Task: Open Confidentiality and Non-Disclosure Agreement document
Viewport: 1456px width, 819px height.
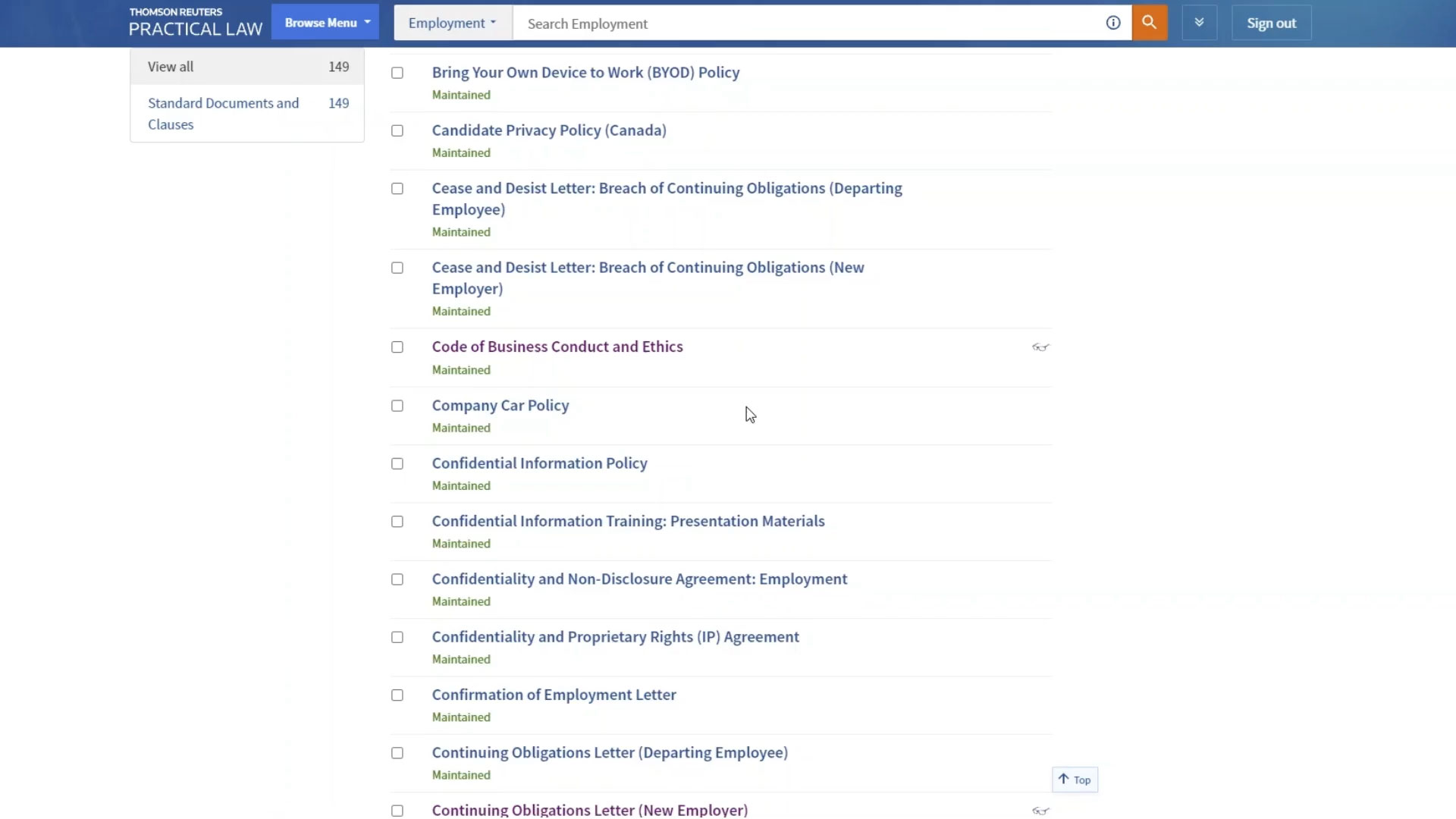Action: pos(640,578)
